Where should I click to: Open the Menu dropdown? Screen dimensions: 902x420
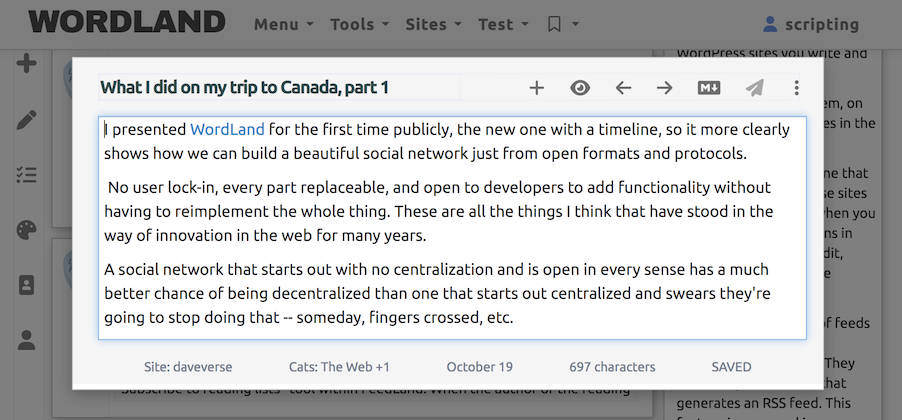[x=283, y=24]
